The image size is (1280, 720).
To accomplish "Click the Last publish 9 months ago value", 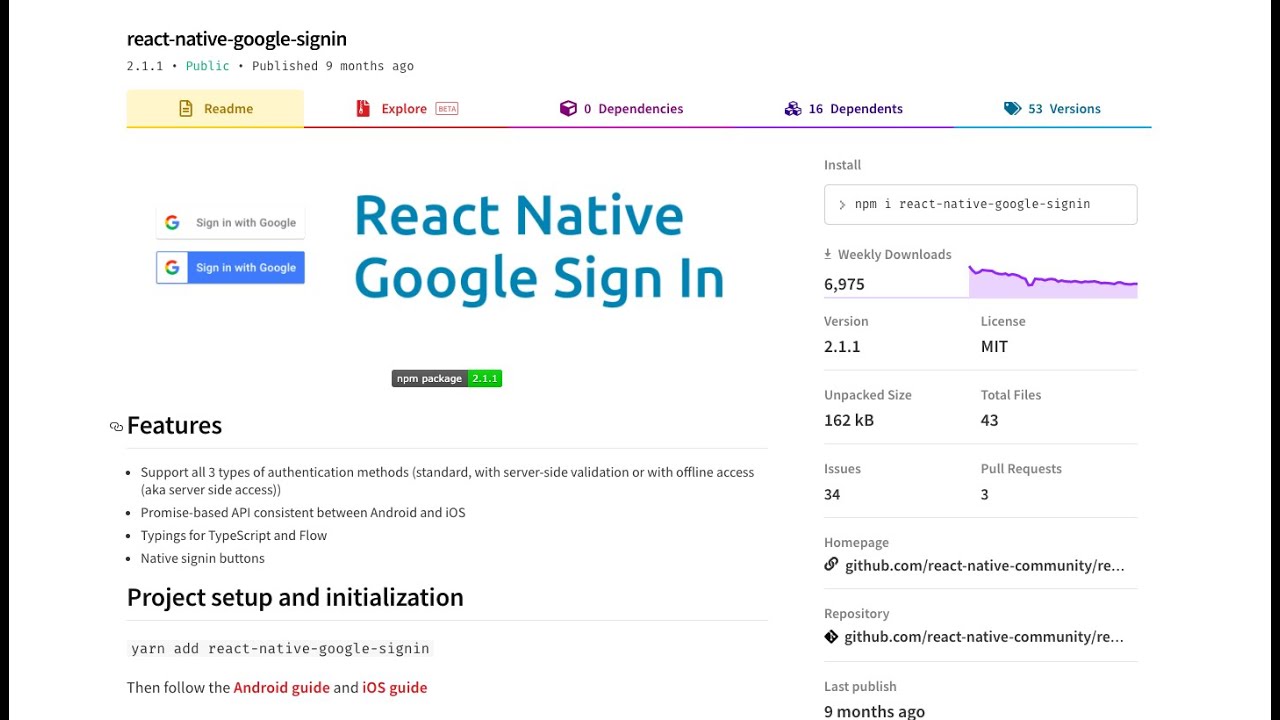I will pyautogui.click(x=874, y=712).
